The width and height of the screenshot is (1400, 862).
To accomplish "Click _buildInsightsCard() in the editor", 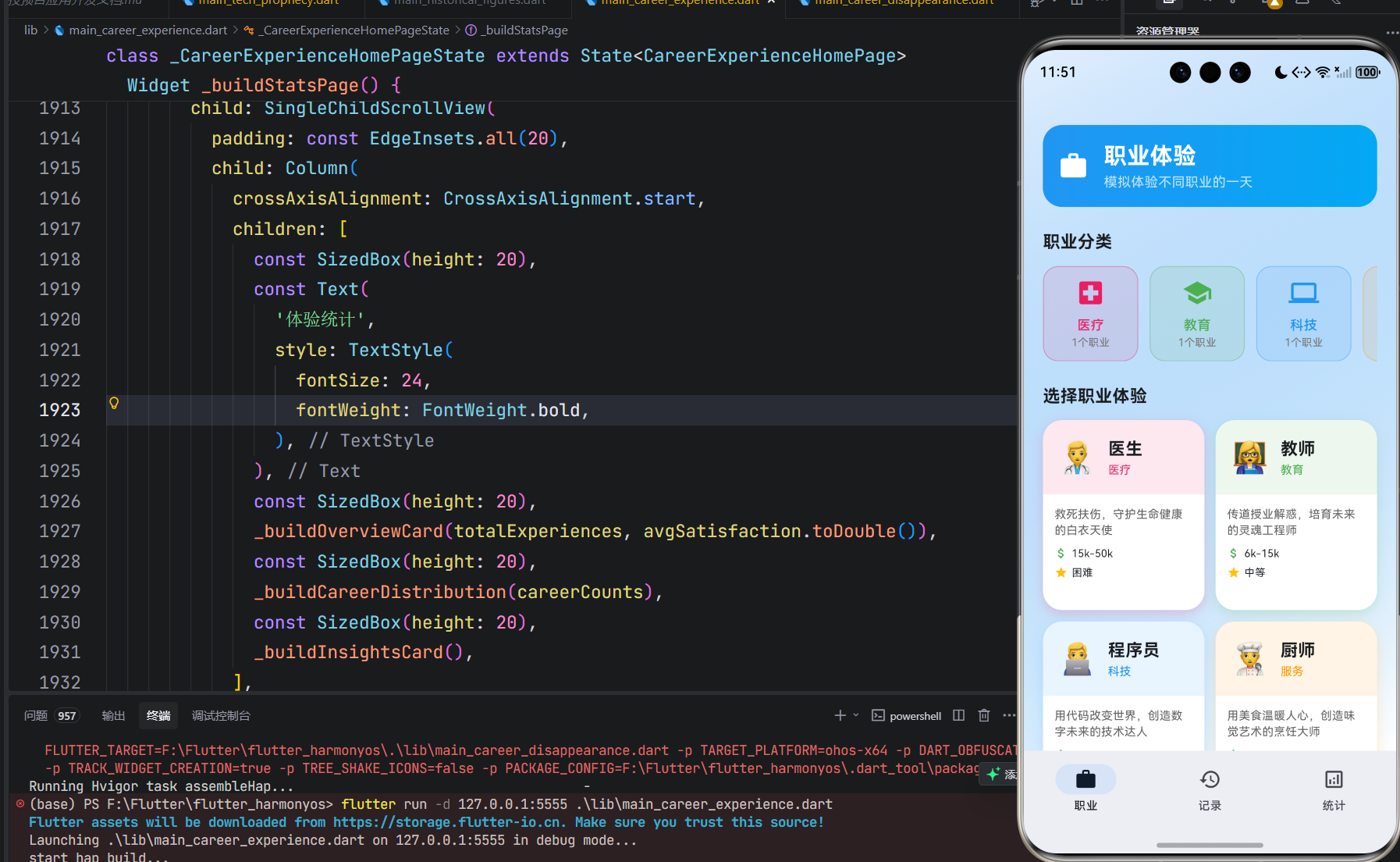I will (358, 653).
